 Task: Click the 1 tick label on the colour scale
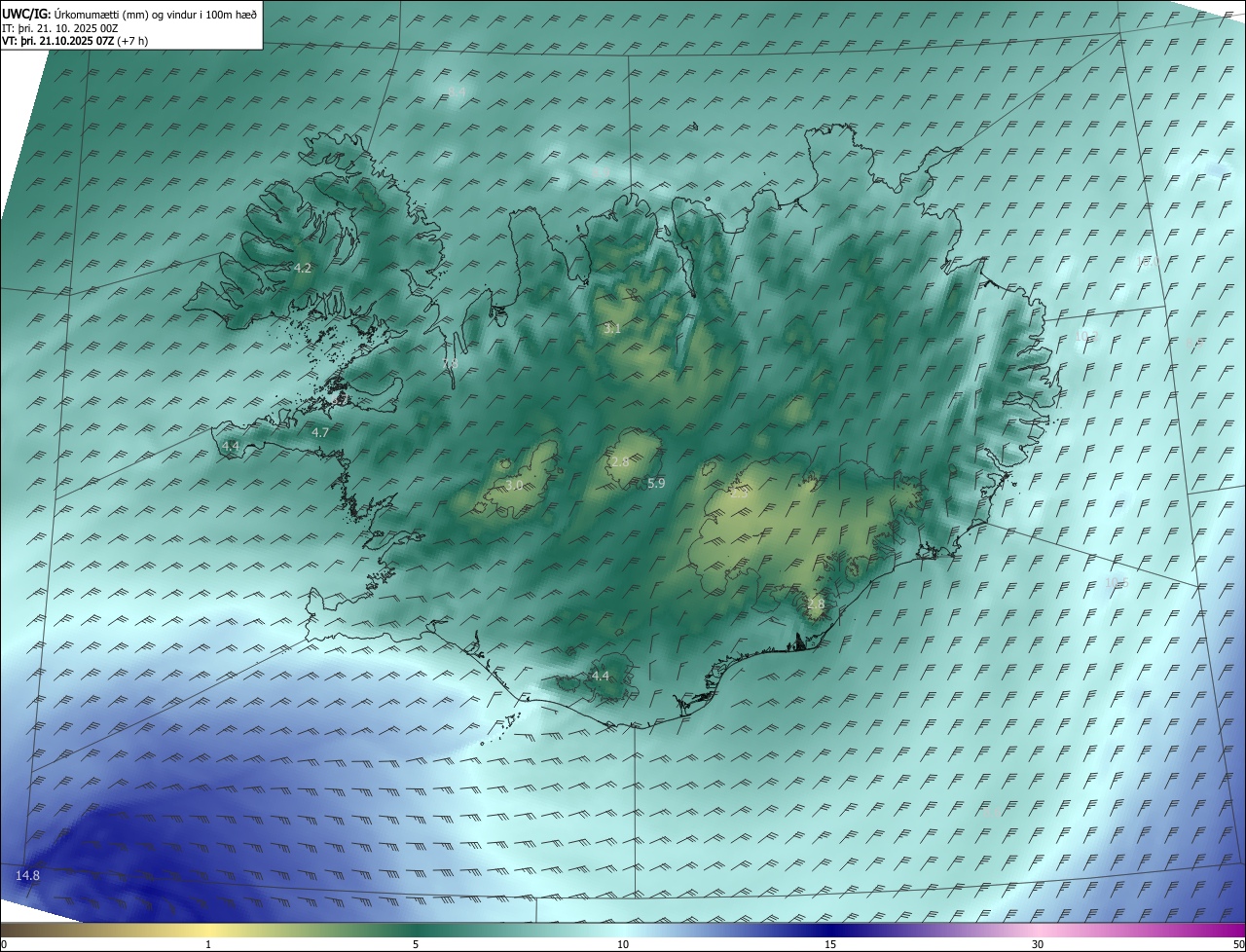(x=208, y=944)
